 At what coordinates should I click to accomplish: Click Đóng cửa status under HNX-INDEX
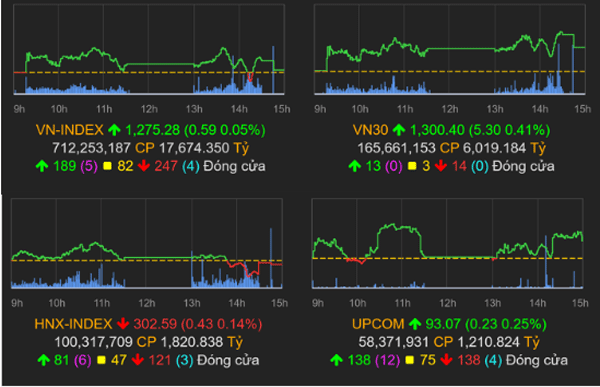(x=228, y=360)
